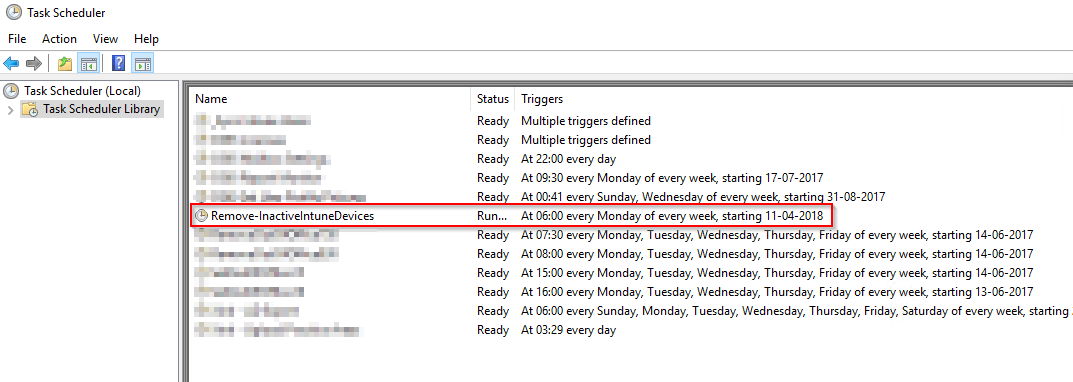Select Task Scheduler Library tree item
This screenshot has width=1073, height=382.
tap(101, 109)
